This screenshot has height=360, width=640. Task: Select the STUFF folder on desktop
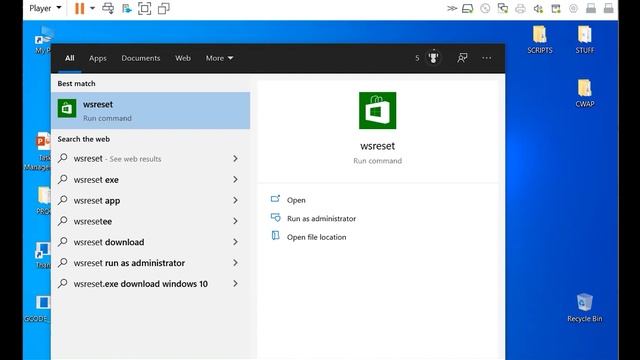coord(584,40)
